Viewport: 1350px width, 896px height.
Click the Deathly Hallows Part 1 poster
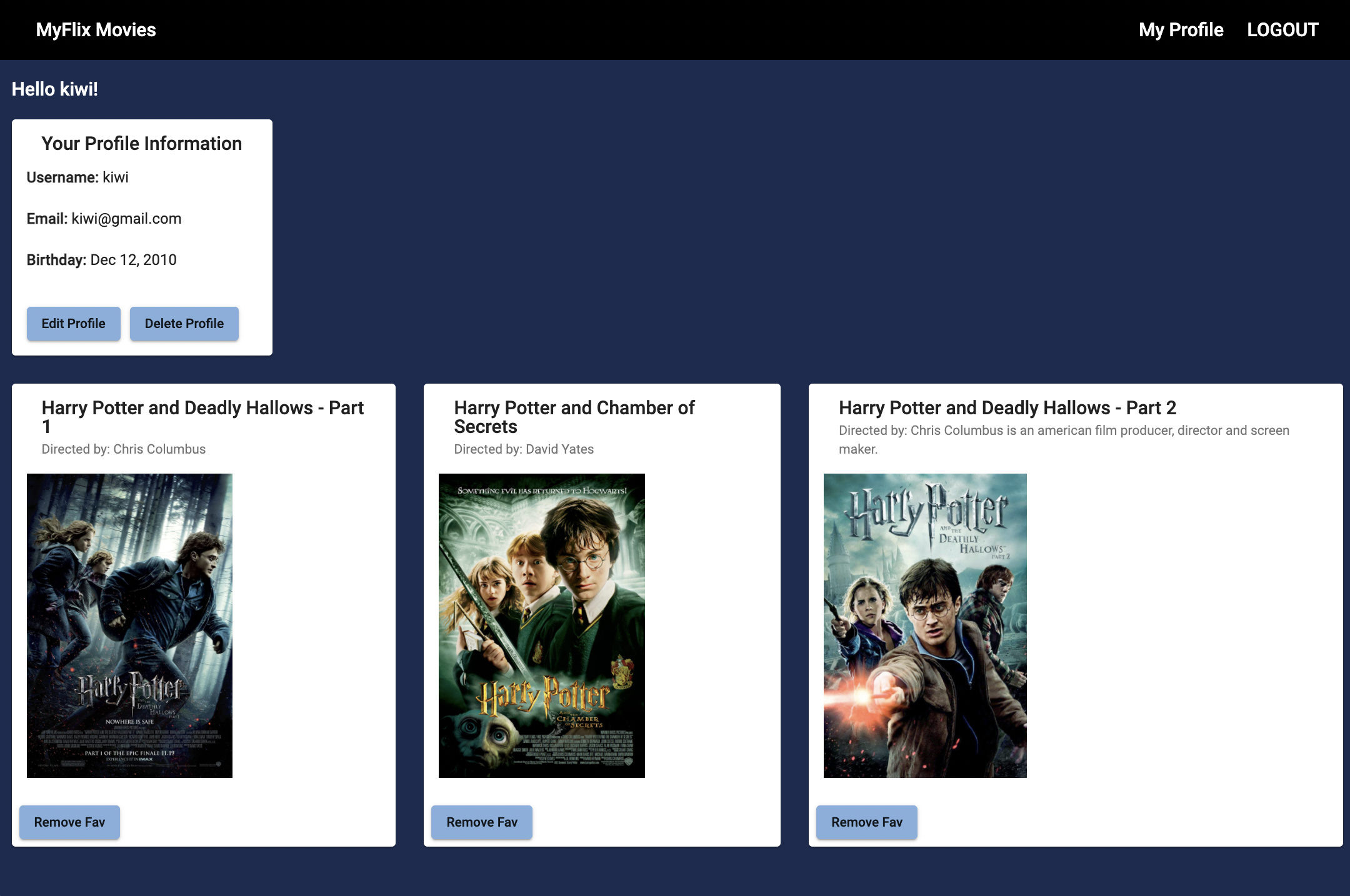[x=129, y=625]
